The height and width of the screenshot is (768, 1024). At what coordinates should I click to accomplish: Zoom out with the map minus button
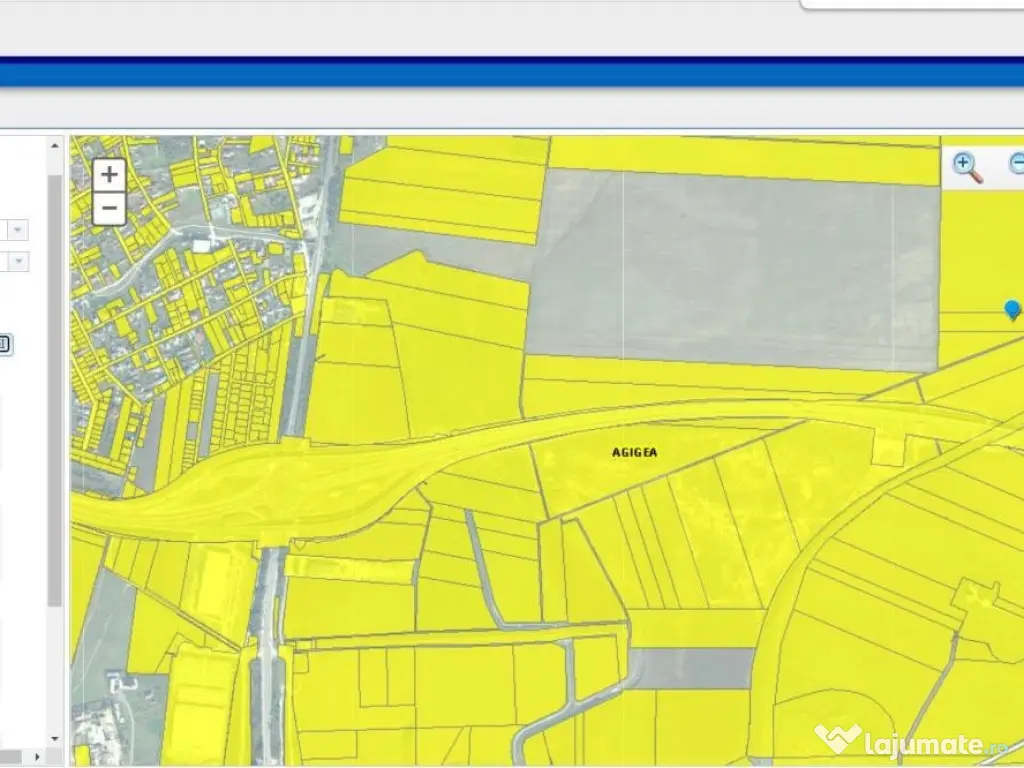[x=109, y=210]
